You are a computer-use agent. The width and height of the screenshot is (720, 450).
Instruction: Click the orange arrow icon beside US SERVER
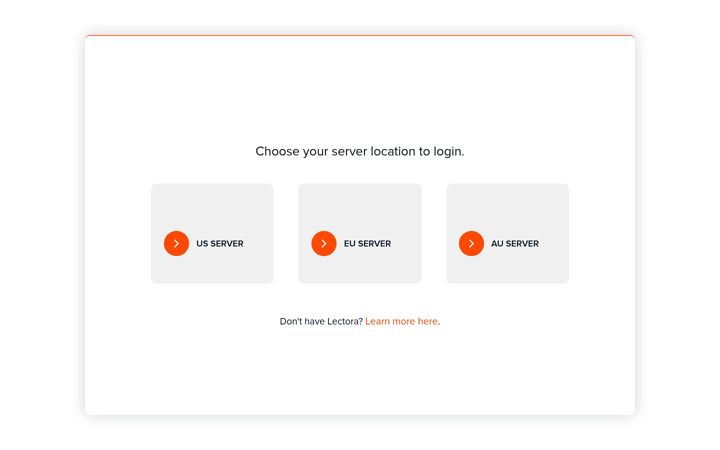(176, 243)
